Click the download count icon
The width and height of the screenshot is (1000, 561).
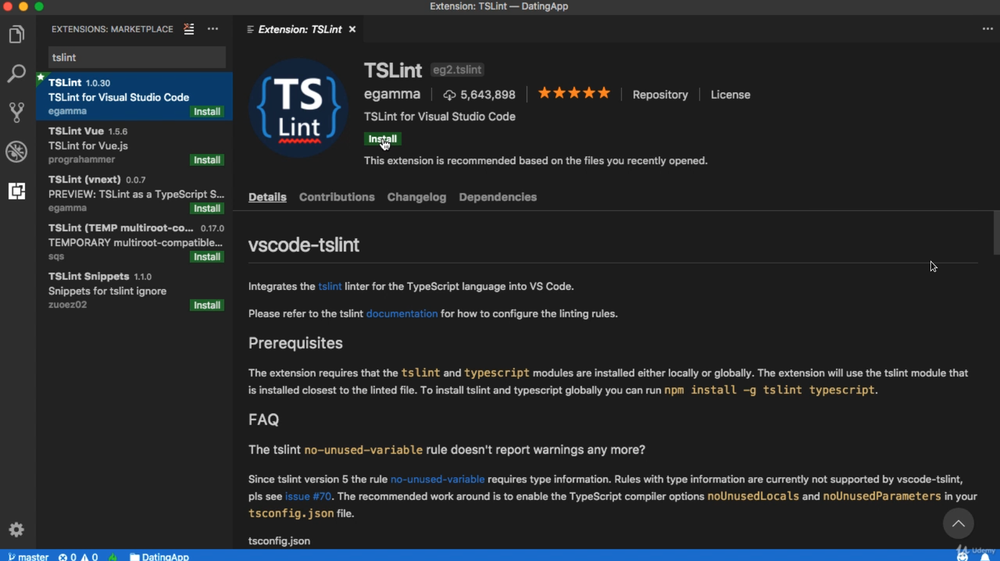pos(449,95)
